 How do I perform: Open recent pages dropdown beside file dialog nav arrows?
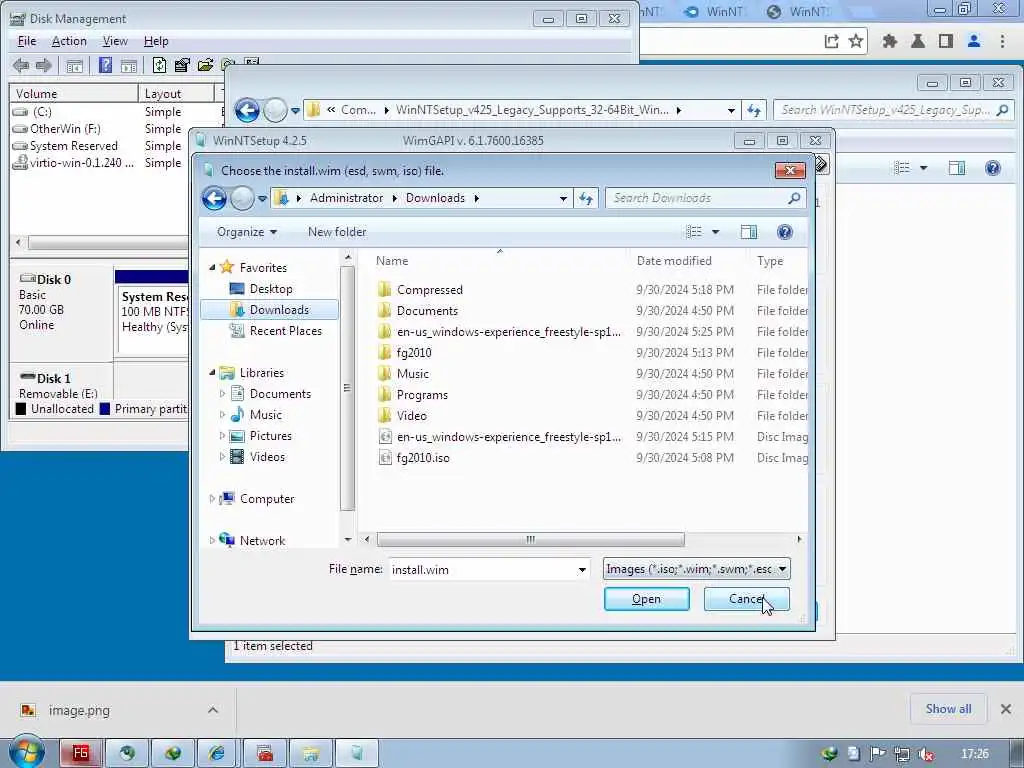pyautogui.click(x=262, y=199)
